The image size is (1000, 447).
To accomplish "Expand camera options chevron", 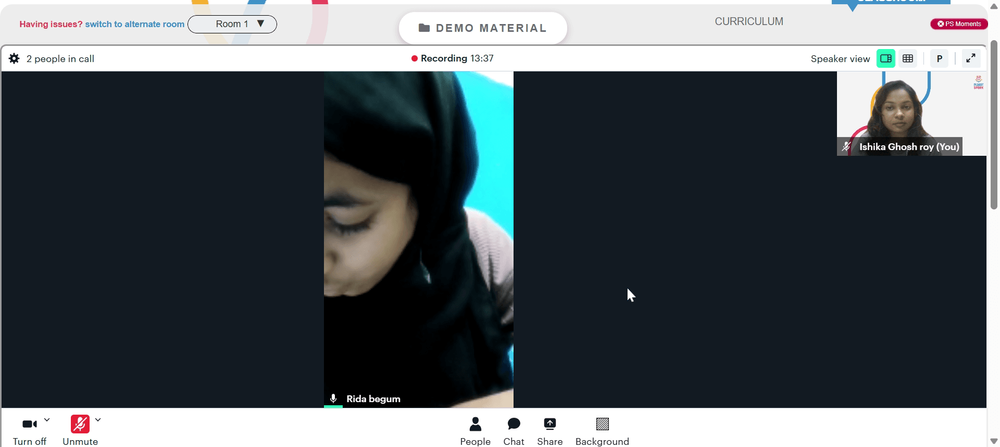I will coord(47,420).
